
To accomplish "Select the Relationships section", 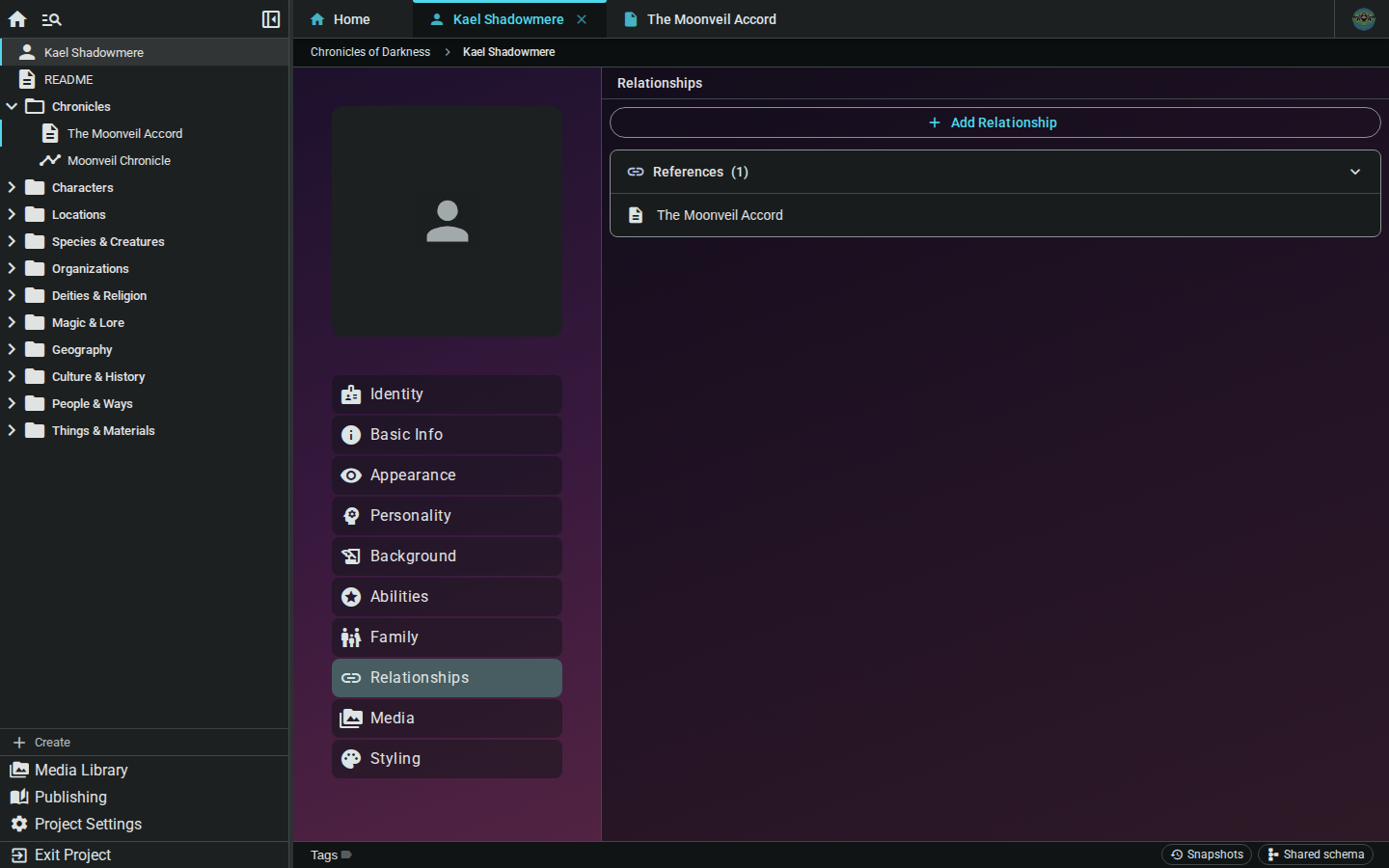I will point(448,678).
